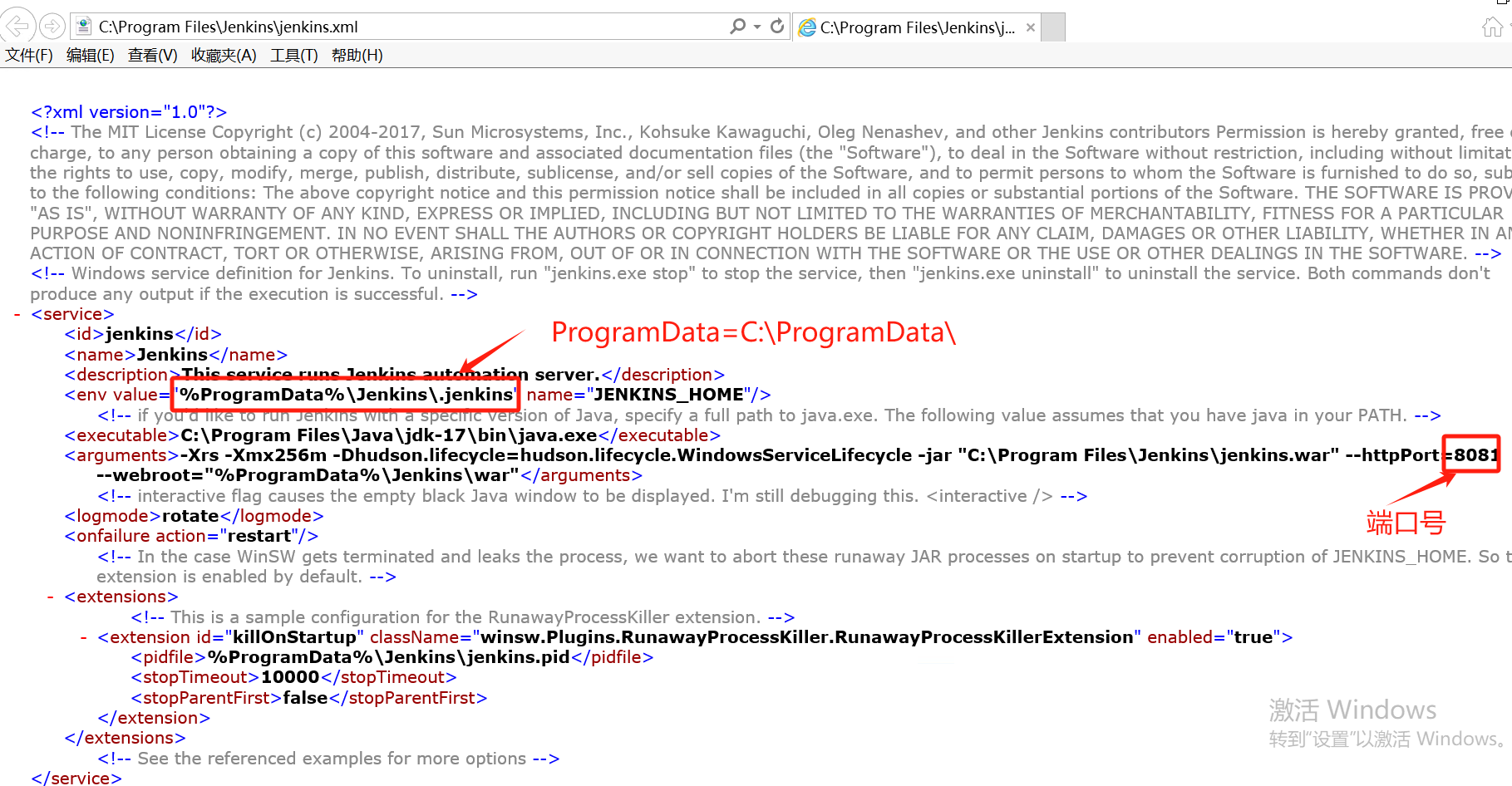Click the page icon in the address bar
This screenshot has height=786, width=1512.
pyautogui.click(x=84, y=27)
